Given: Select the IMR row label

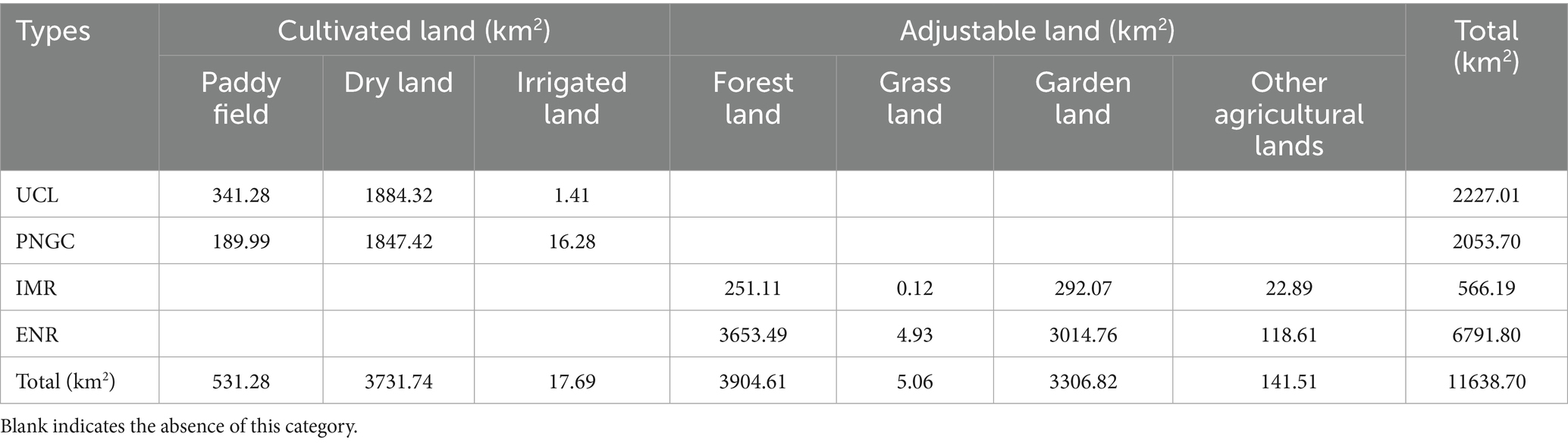Looking at the screenshot, I should pyautogui.click(x=36, y=288).
